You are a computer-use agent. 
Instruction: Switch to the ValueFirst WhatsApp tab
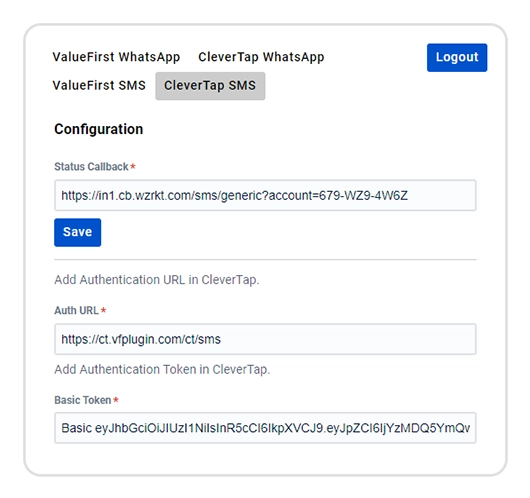pyautogui.click(x=116, y=57)
